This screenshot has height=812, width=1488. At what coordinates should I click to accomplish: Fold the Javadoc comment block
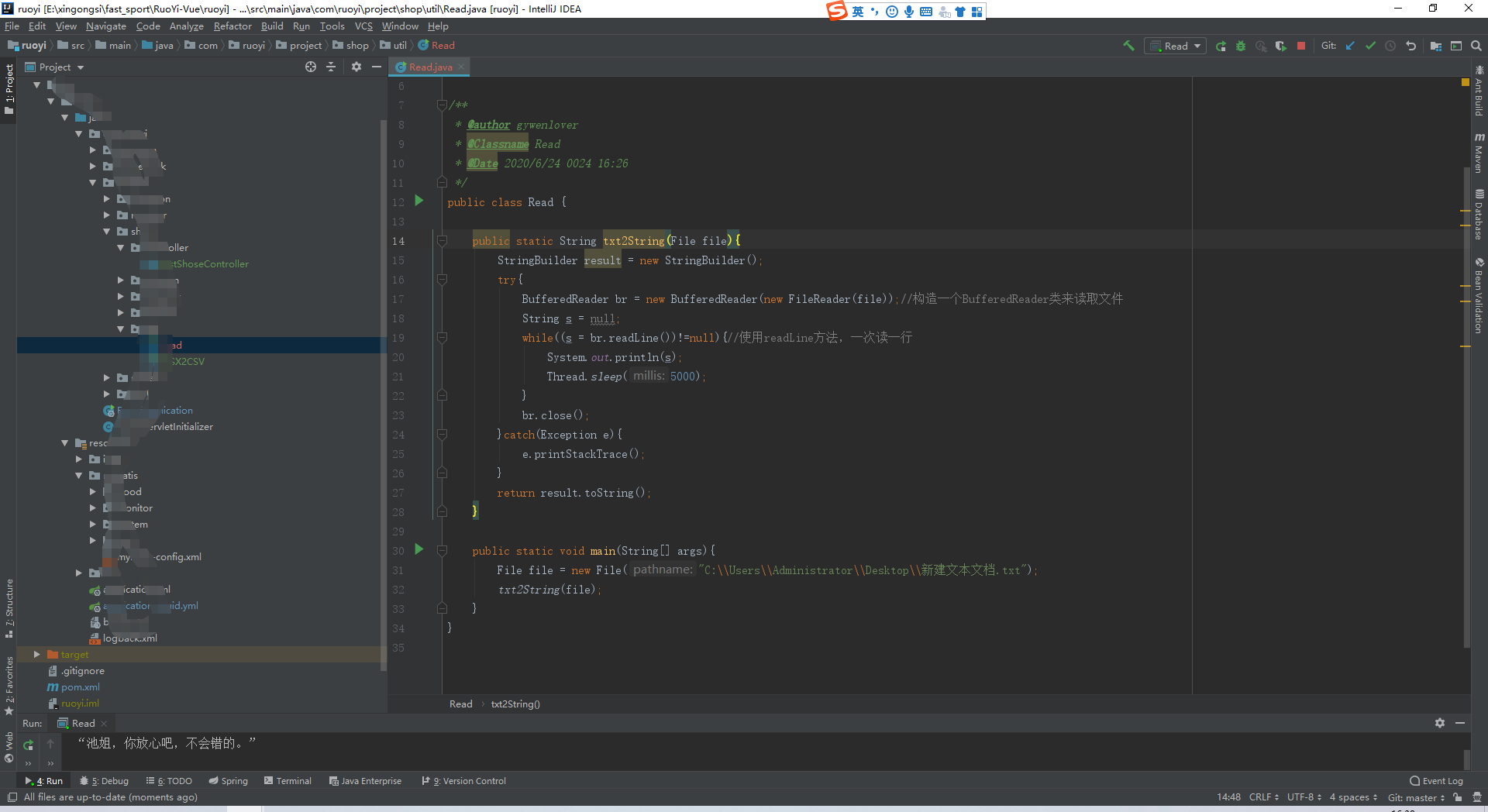442,105
